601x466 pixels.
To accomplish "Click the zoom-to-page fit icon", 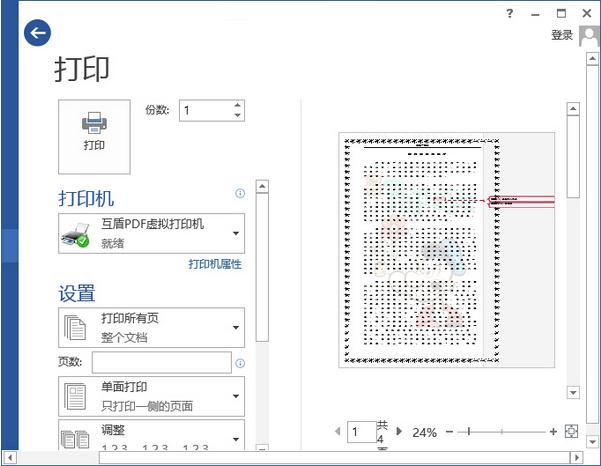I will [571, 432].
